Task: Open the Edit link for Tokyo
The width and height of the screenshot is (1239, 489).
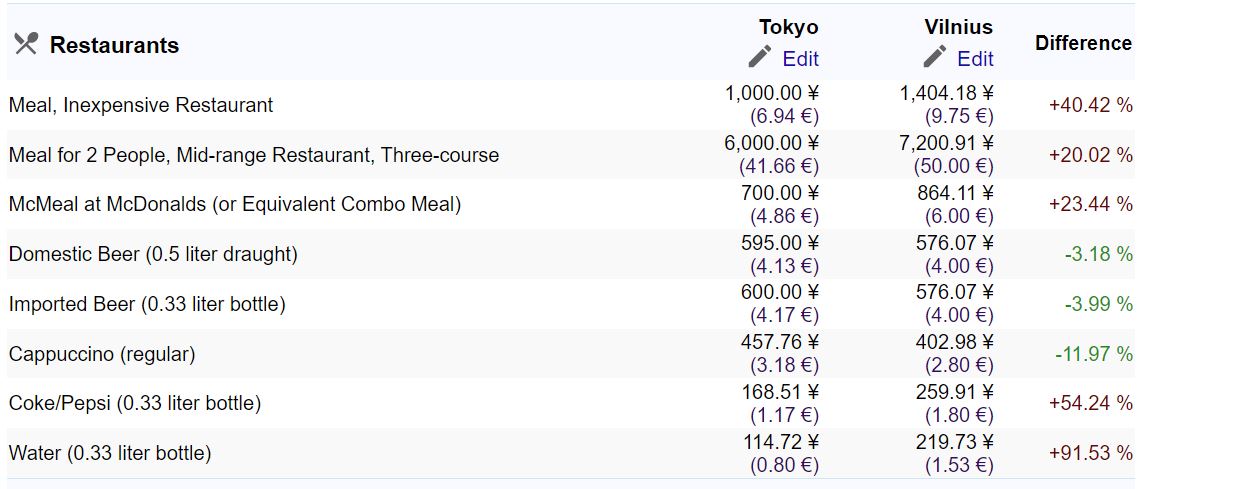Action: pyautogui.click(x=801, y=58)
